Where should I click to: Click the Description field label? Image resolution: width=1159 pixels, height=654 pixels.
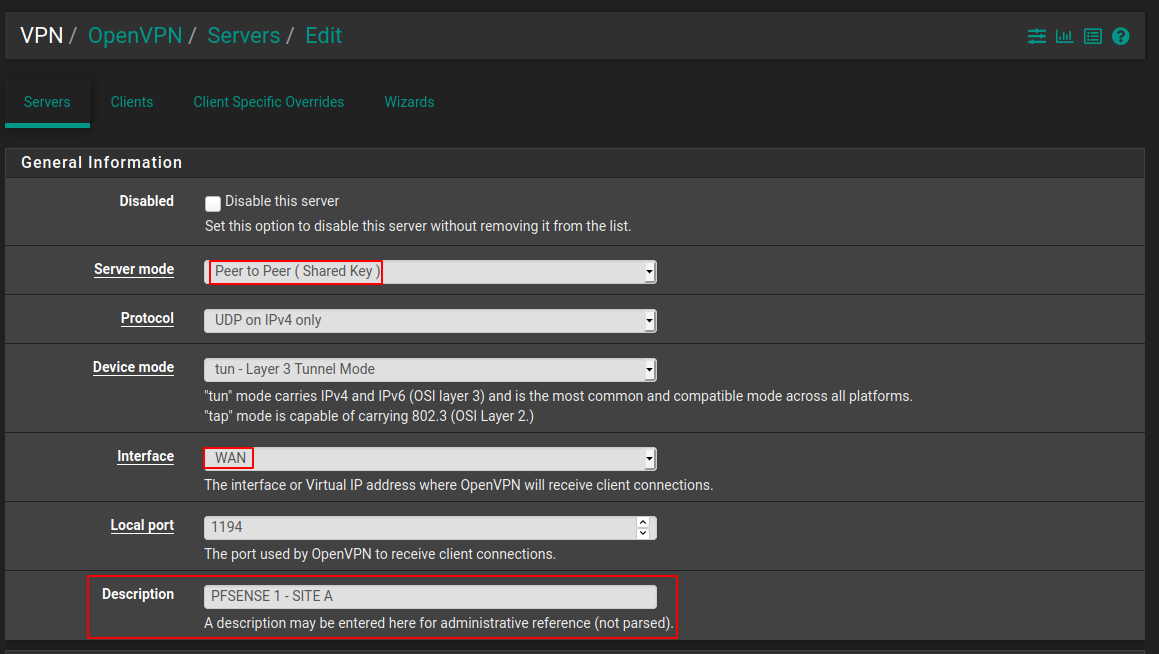(x=137, y=594)
